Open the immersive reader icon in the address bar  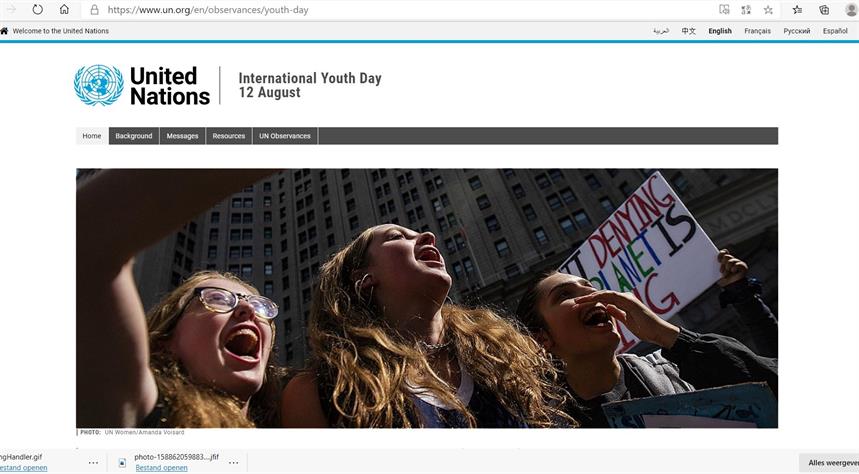[x=724, y=9]
